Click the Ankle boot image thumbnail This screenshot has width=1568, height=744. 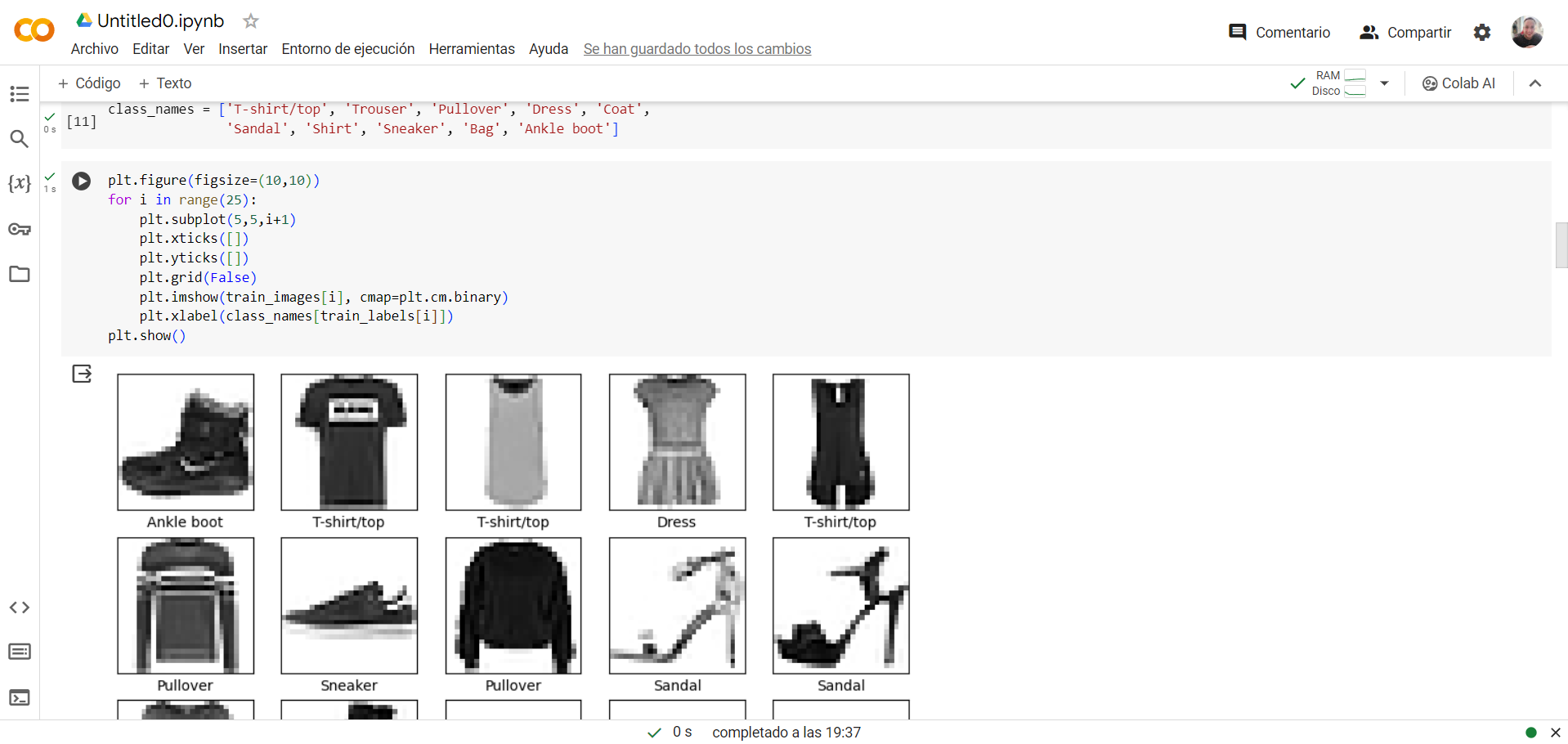pos(186,442)
